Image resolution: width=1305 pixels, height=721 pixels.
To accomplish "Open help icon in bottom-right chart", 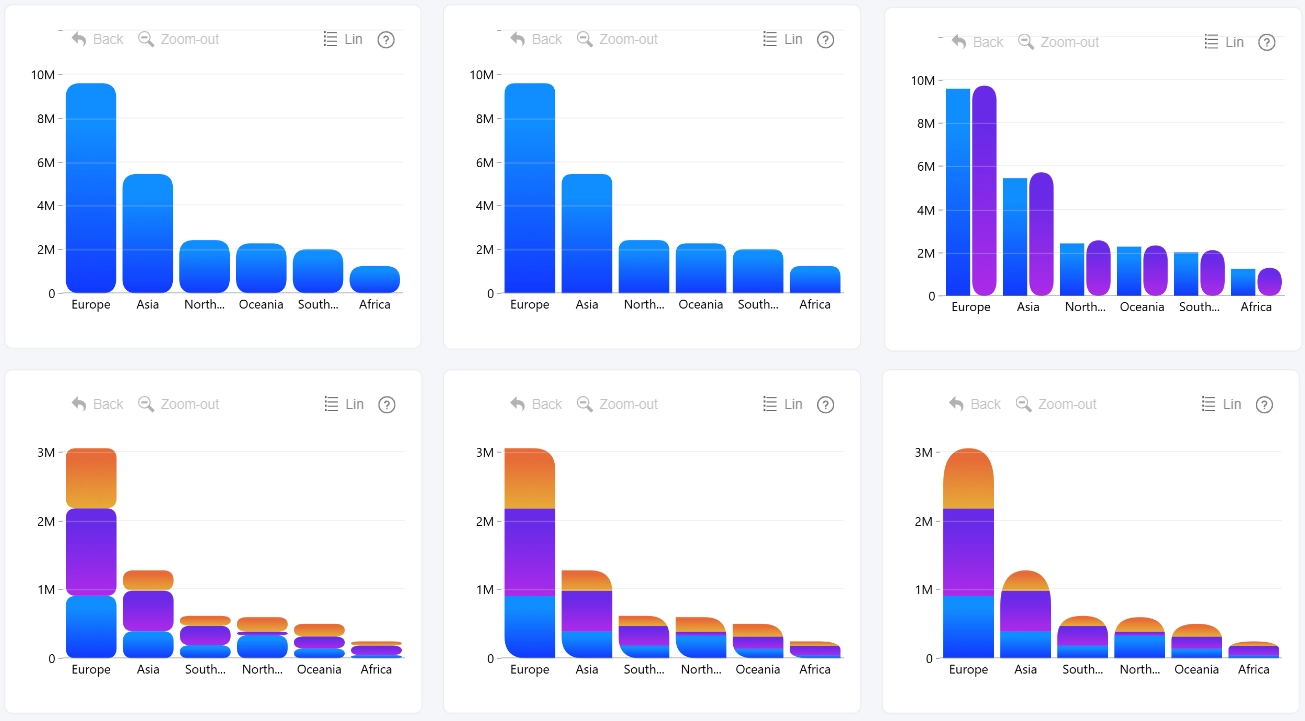I will click(1264, 405).
